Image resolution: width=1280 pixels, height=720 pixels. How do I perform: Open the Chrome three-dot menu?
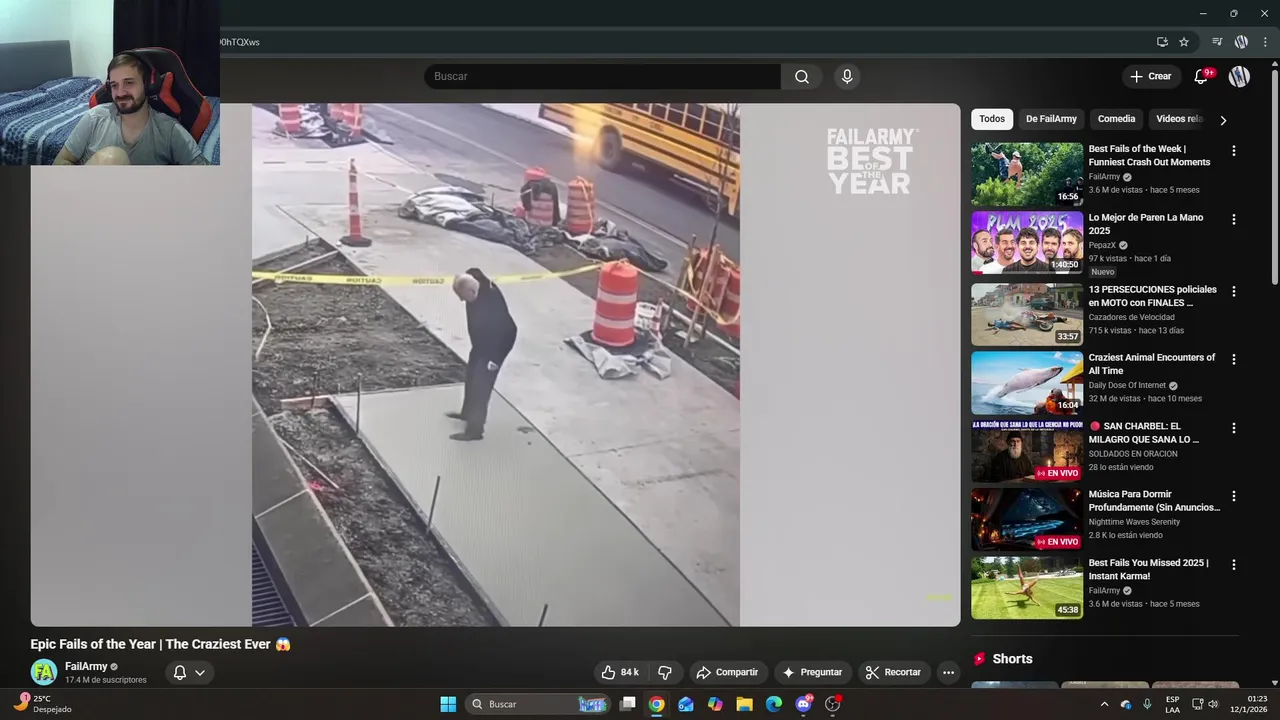click(1265, 42)
